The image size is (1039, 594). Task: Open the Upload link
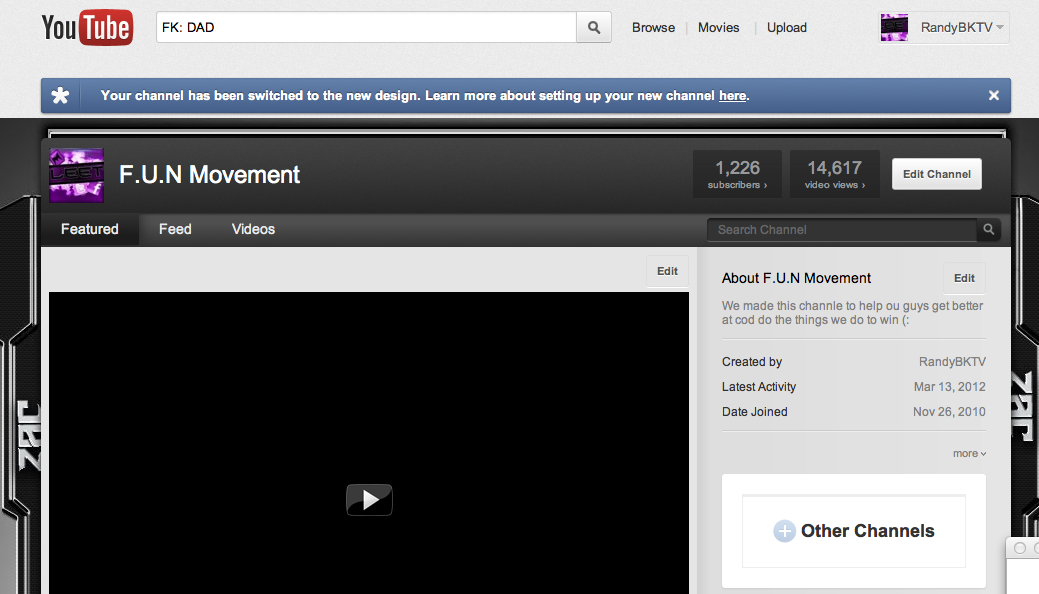(787, 28)
